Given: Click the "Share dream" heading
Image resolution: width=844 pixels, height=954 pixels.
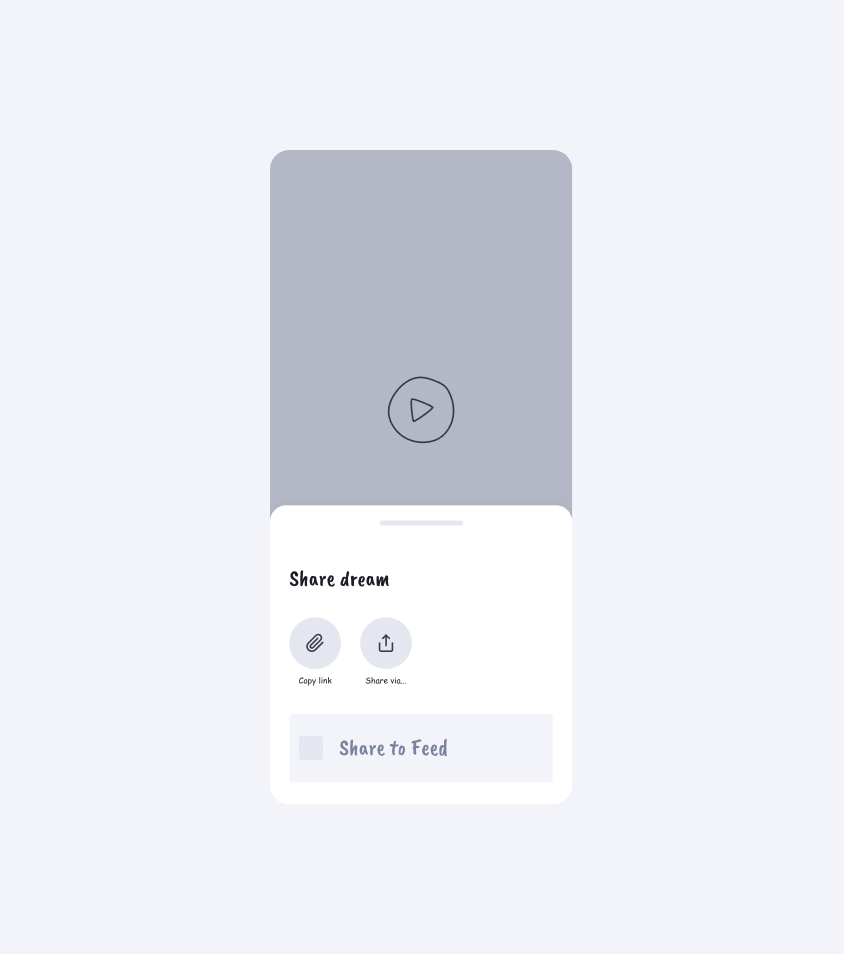Looking at the screenshot, I should coord(339,579).
